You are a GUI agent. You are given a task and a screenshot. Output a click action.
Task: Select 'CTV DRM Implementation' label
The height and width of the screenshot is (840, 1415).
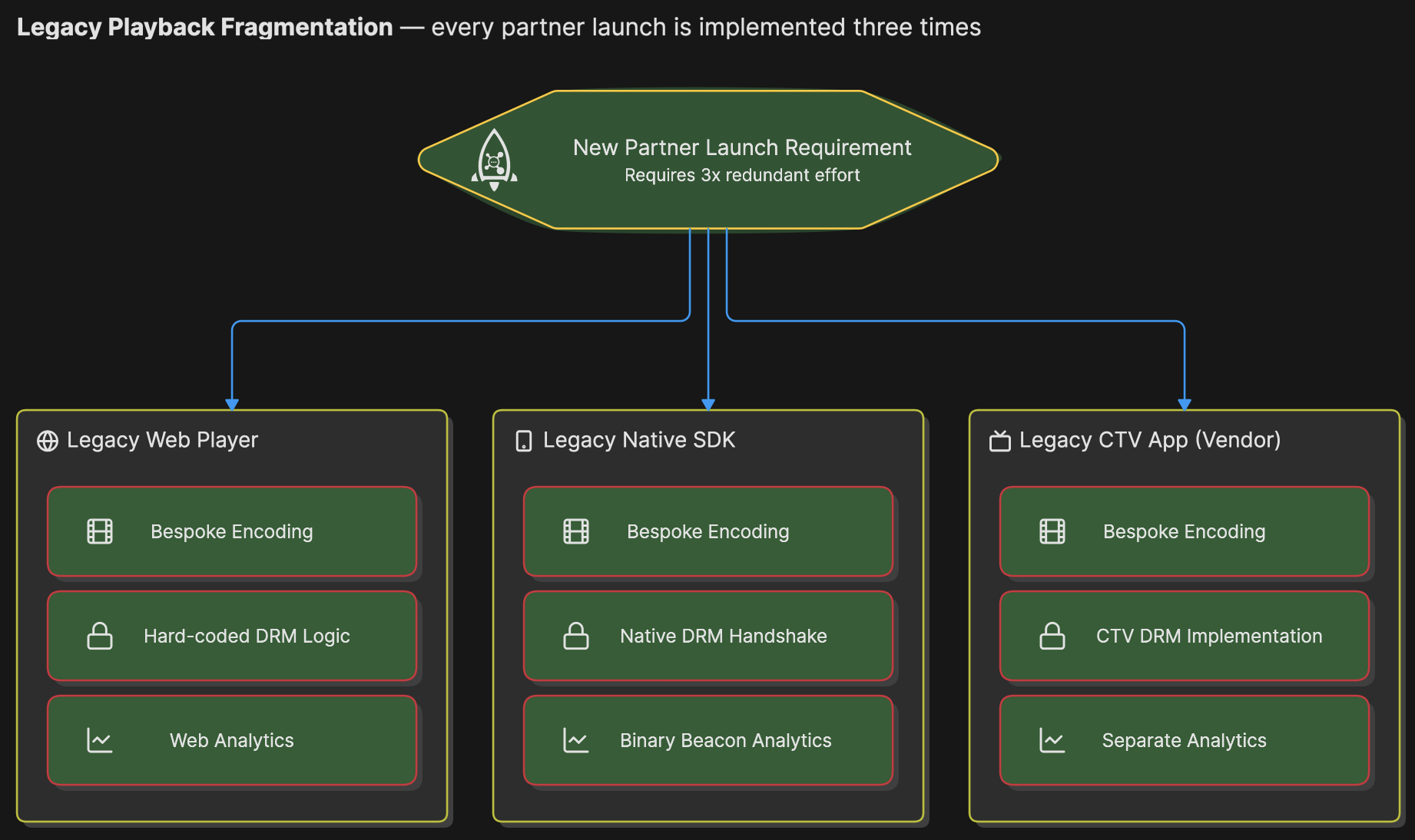point(1209,636)
